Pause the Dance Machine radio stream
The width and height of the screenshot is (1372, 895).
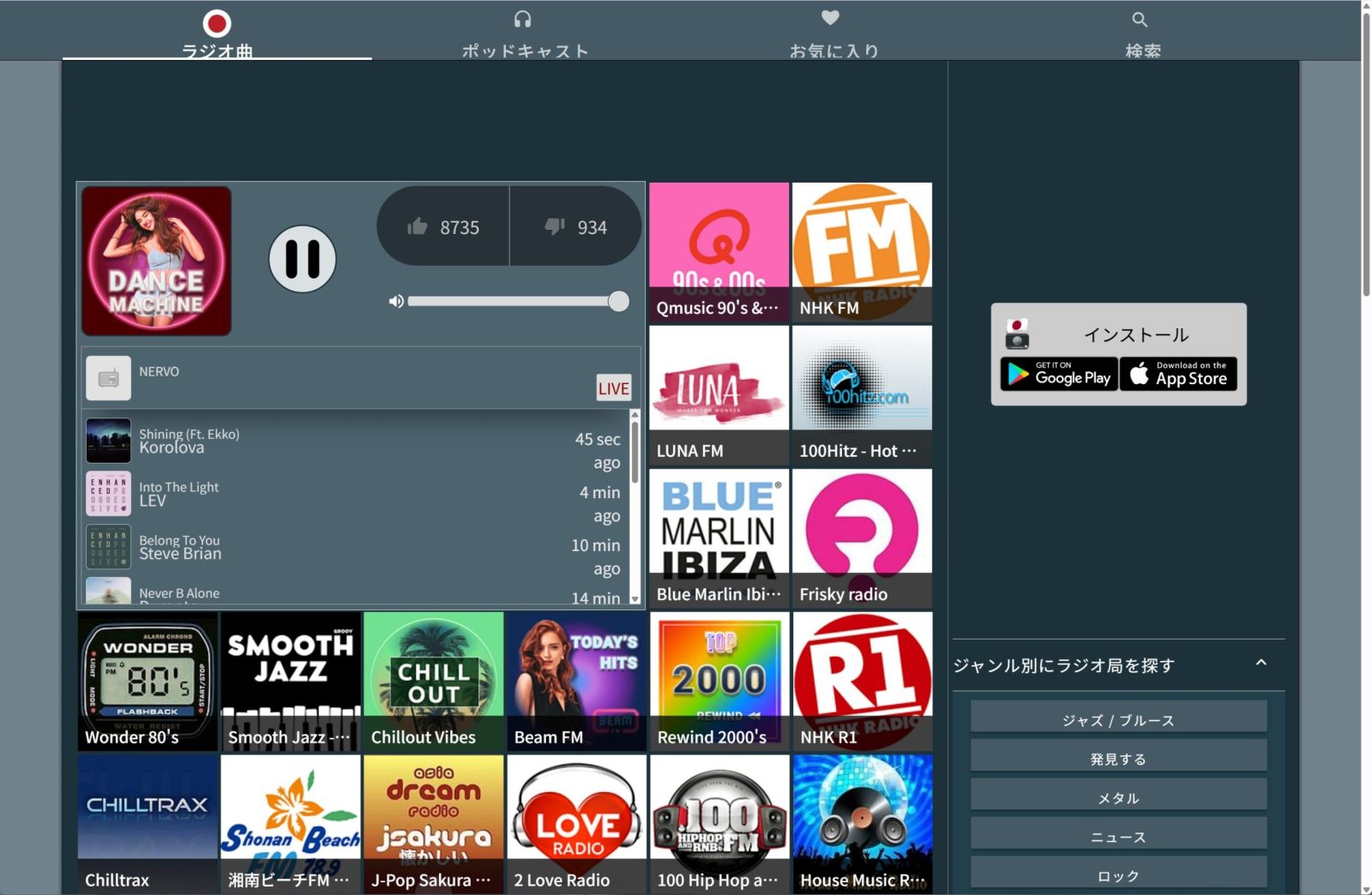[302, 259]
